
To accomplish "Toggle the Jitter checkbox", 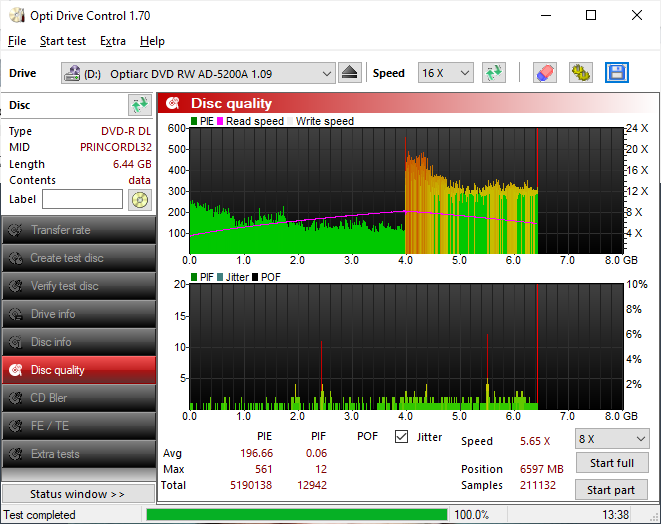I will pyautogui.click(x=401, y=437).
